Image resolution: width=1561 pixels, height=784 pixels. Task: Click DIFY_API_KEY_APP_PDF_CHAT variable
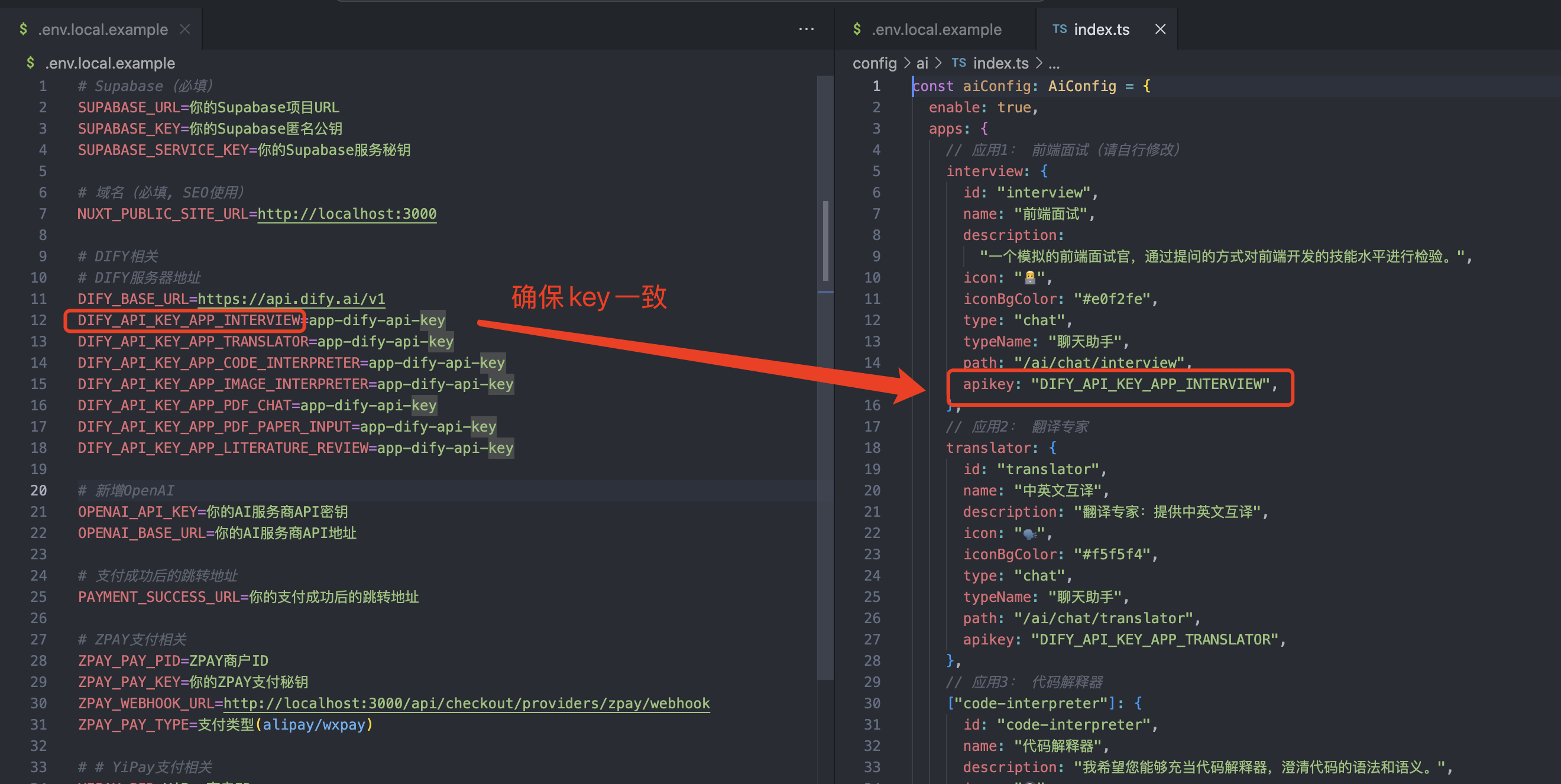184,405
